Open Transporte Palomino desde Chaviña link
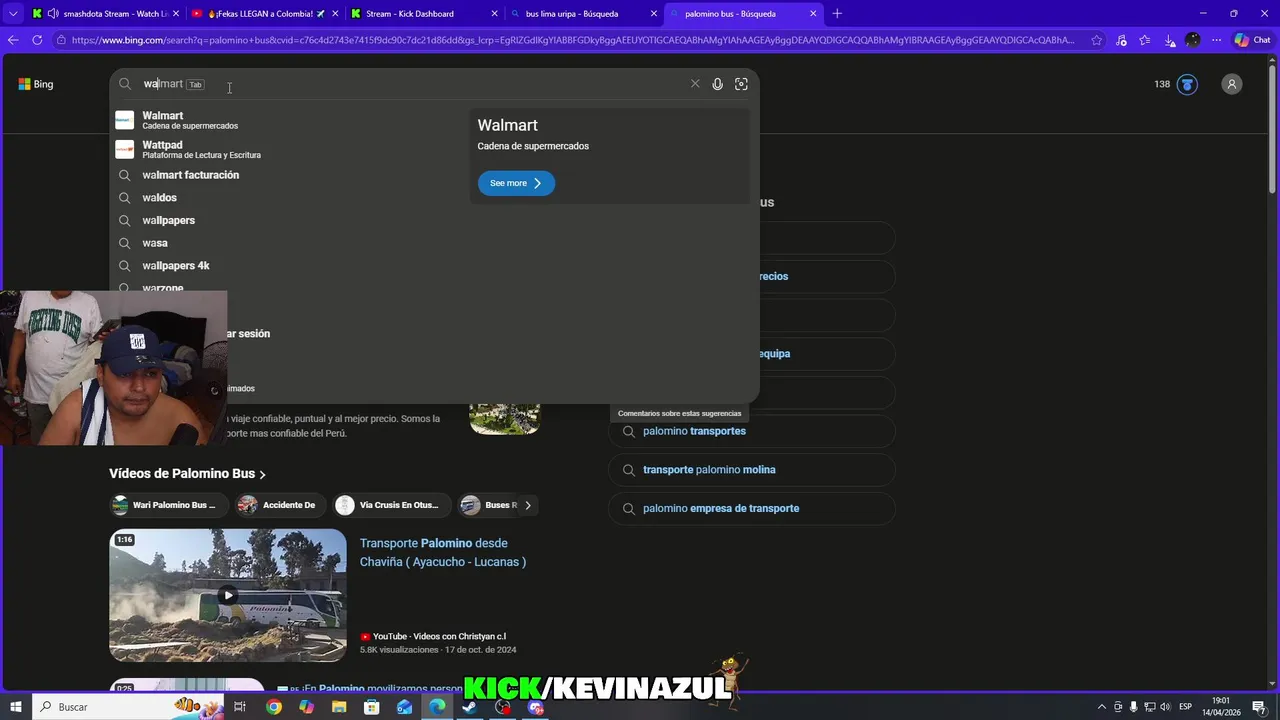The image size is (1280, 720). pos(443,552)
